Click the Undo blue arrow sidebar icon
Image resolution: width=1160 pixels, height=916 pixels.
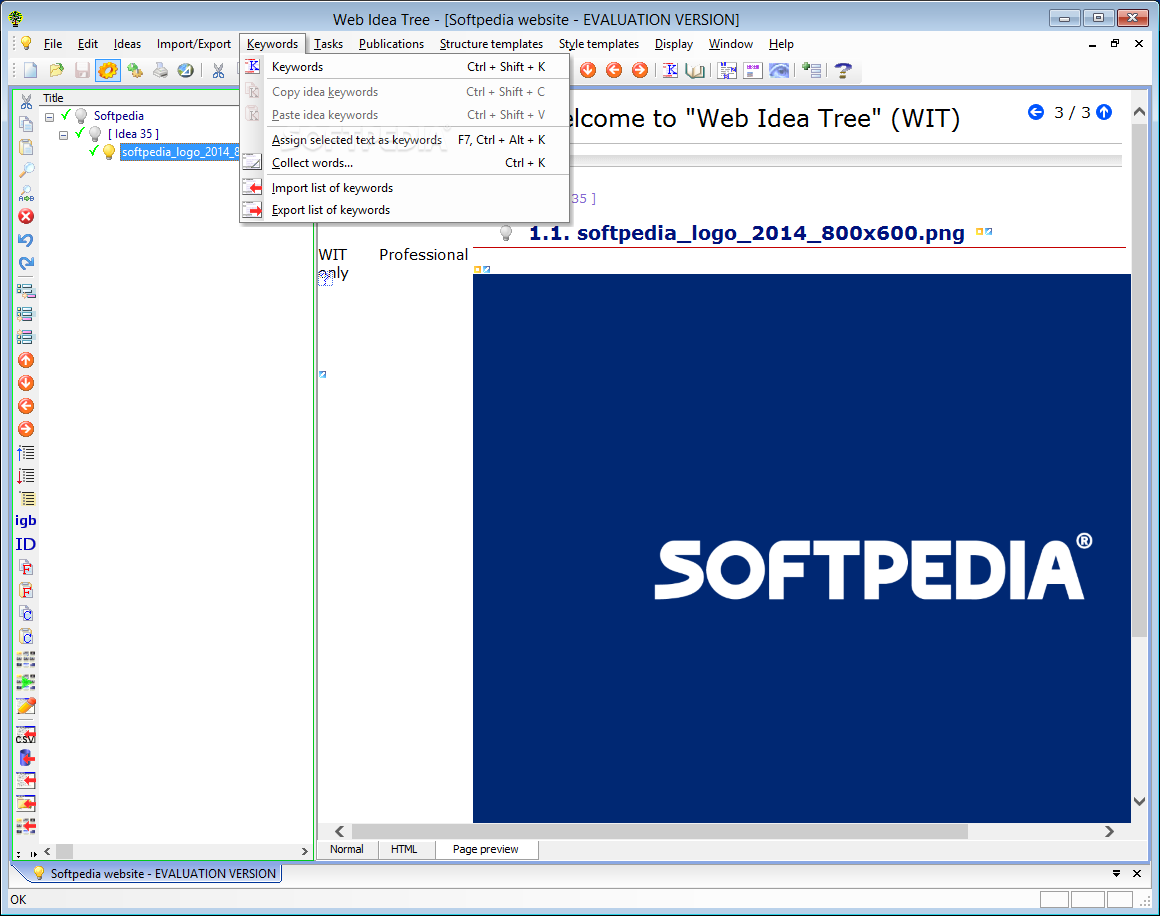pyautogui.click(x=26, y=240)
